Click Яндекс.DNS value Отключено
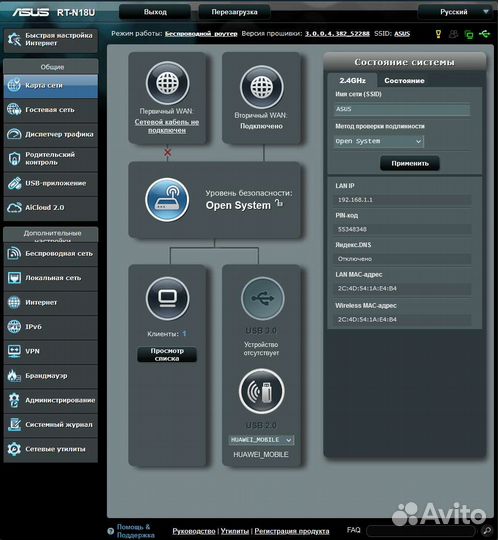 (403, 259)
